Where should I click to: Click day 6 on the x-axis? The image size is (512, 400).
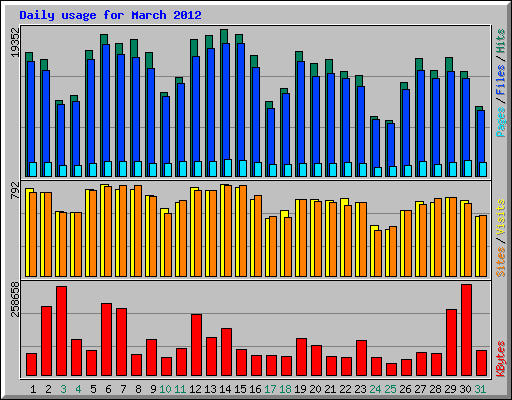(x=108, y=389)
